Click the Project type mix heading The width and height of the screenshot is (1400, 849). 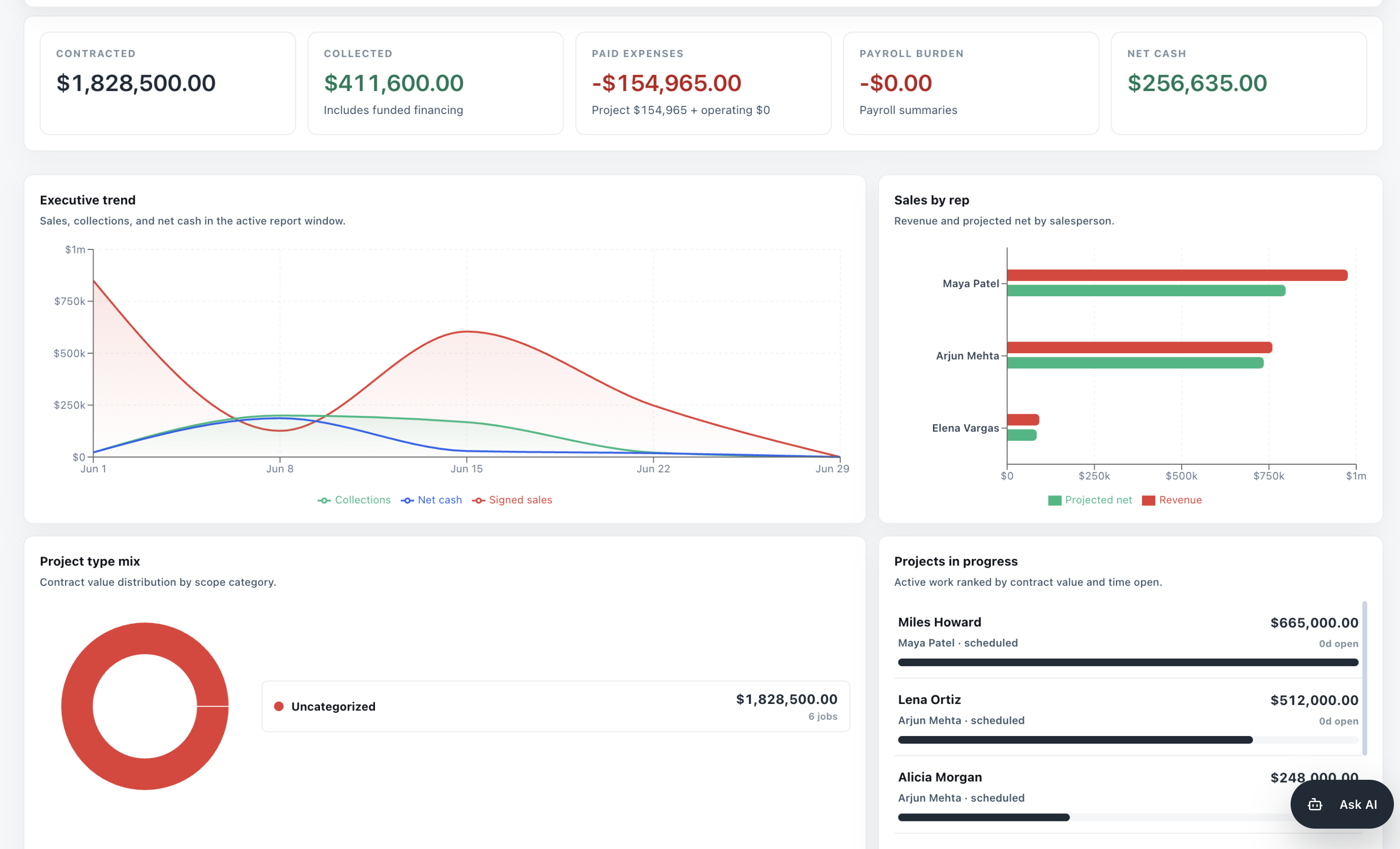90,561
